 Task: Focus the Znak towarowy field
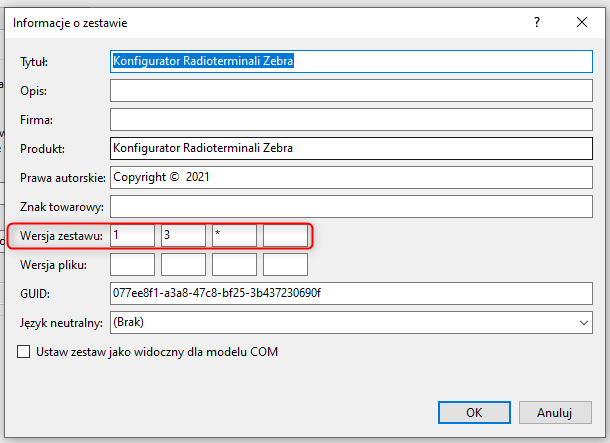[x=350, y=207]
